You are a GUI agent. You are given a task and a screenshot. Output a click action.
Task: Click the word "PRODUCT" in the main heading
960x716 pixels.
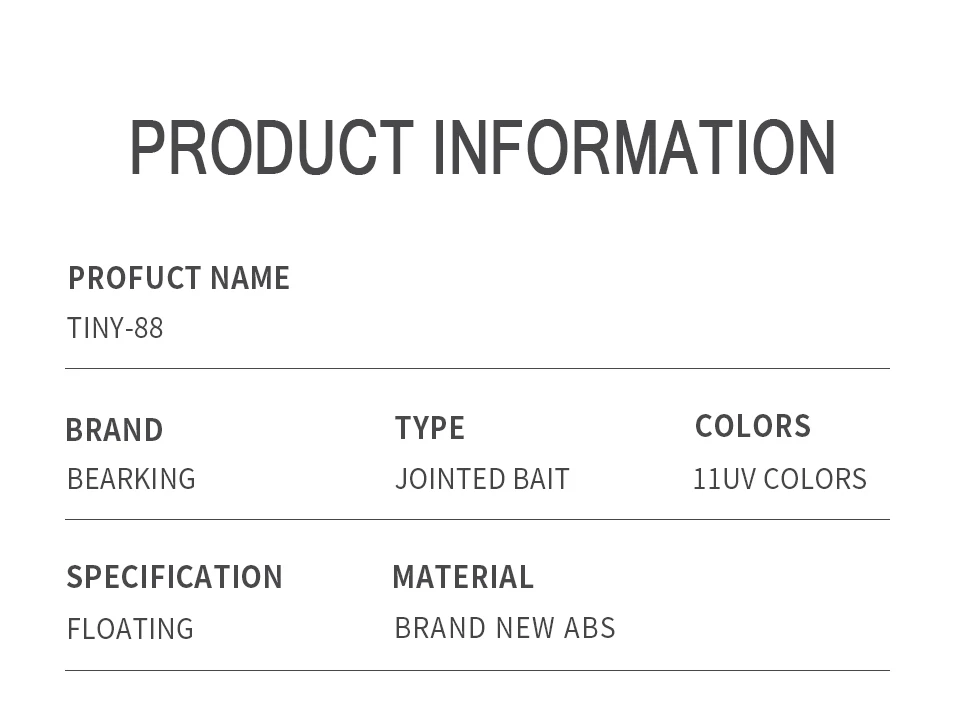(x=271, y=148)
